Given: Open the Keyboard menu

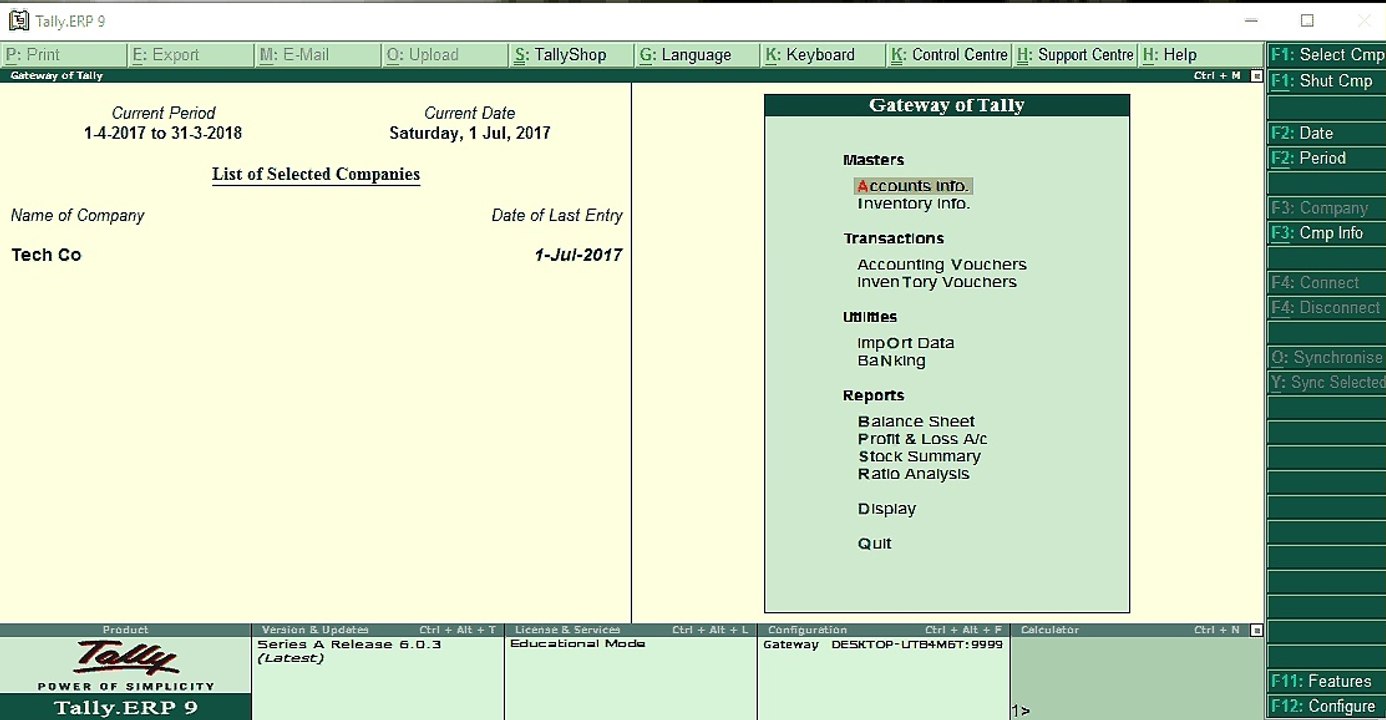Looking at the screenshot, I should pyautogui.click(x=823, y=55).
